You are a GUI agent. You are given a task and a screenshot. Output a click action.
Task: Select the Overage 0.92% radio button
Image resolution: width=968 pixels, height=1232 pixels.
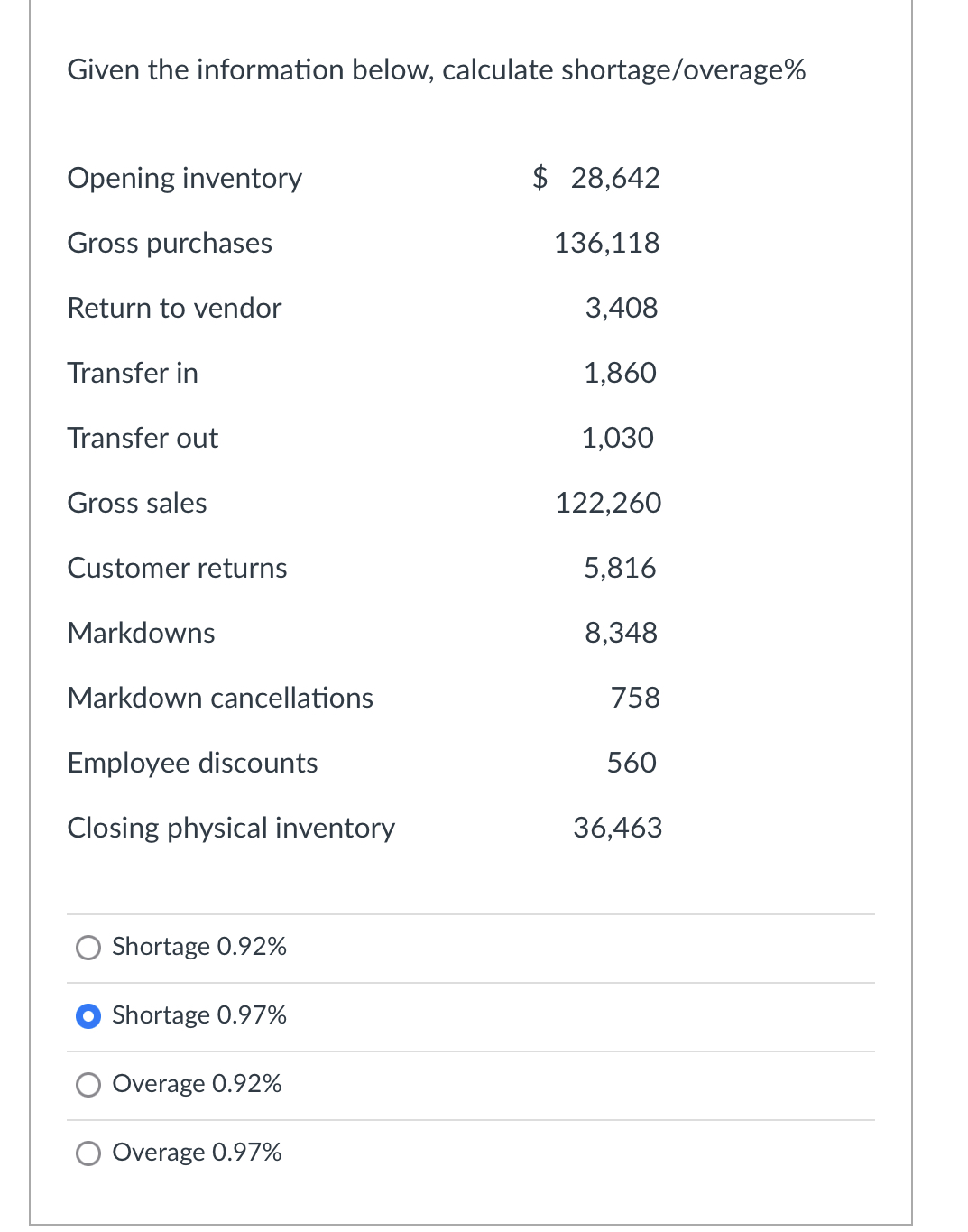88,1085
